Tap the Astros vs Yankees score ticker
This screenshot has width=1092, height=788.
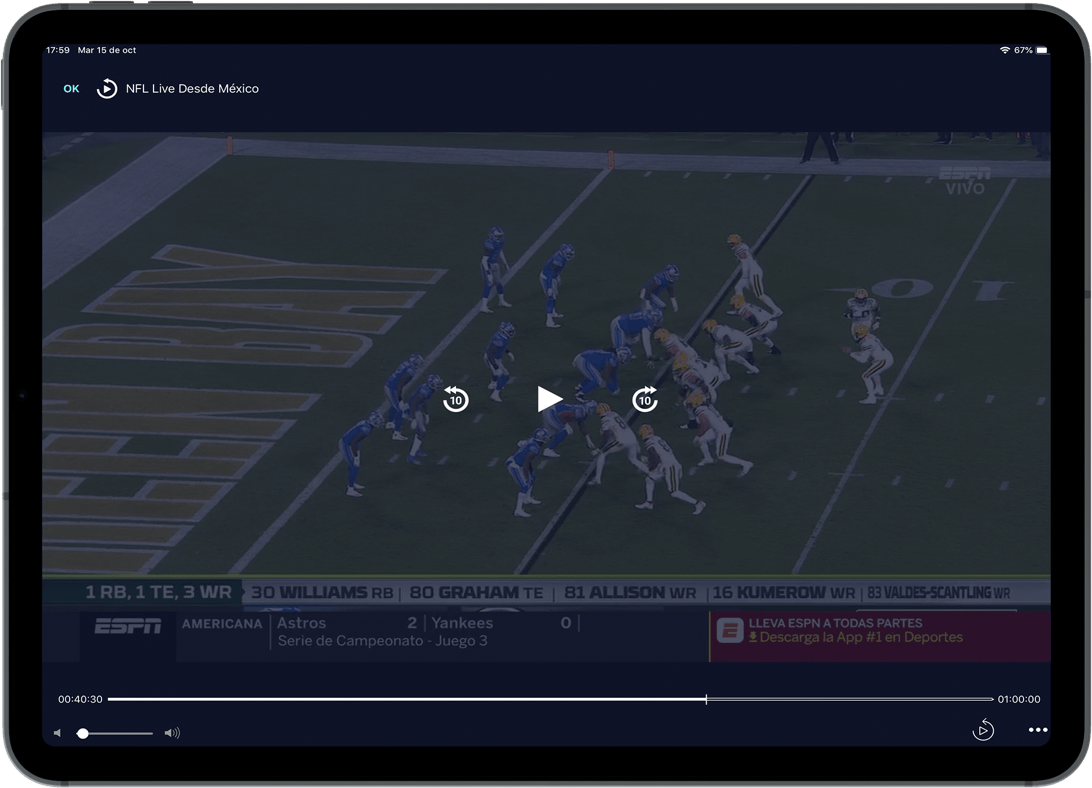[x=425, y=631]
